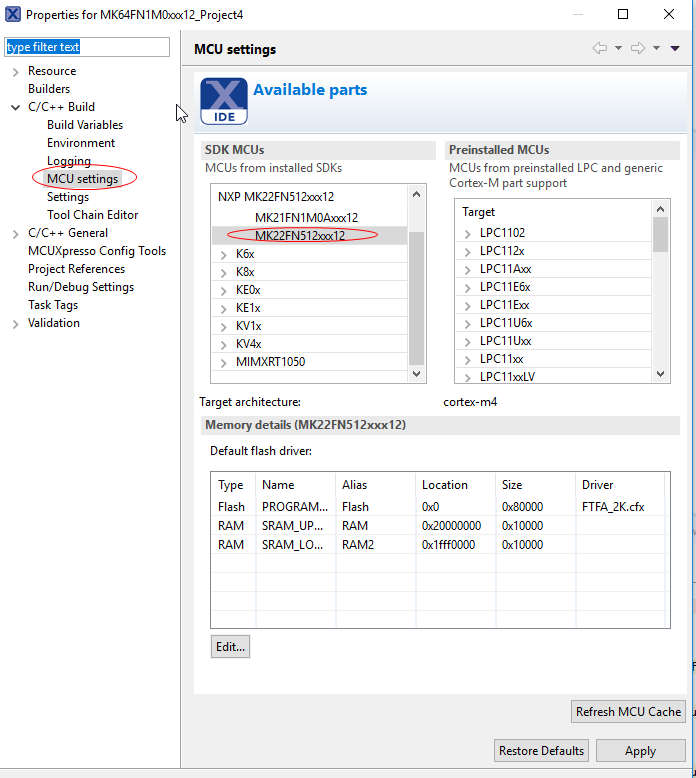696x778 pixels.
Task: Select Builders in the properties tree
Action: [x=49, y=89]
